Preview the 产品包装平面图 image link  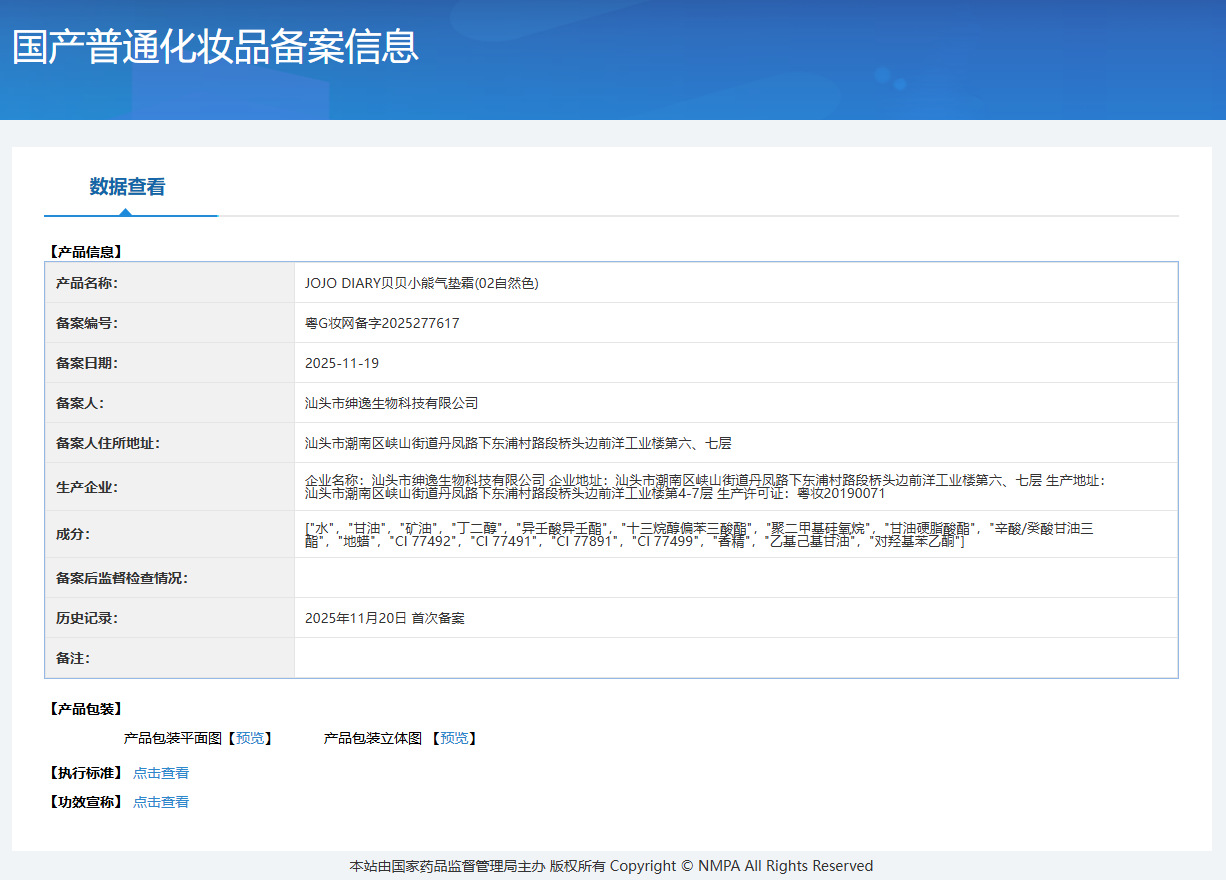250,738
